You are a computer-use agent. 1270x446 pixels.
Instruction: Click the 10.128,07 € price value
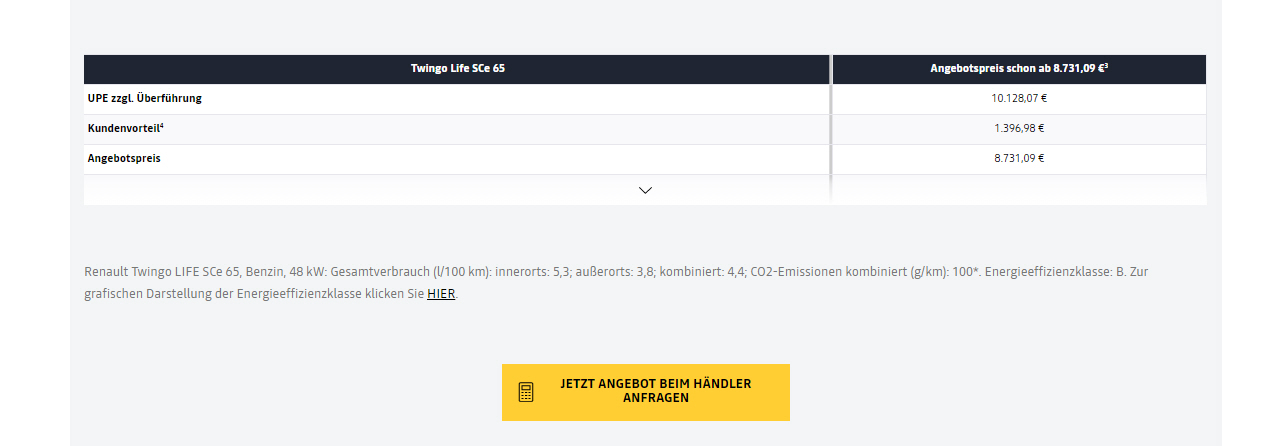coord(1019,98)
